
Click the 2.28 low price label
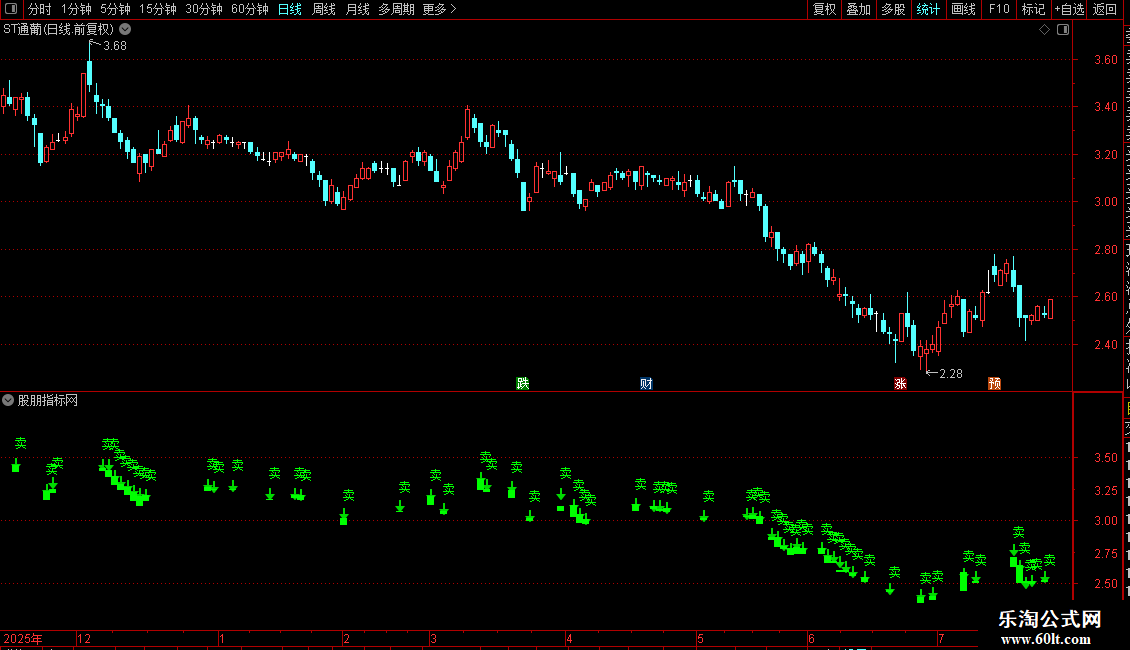[x=951, y=373]
